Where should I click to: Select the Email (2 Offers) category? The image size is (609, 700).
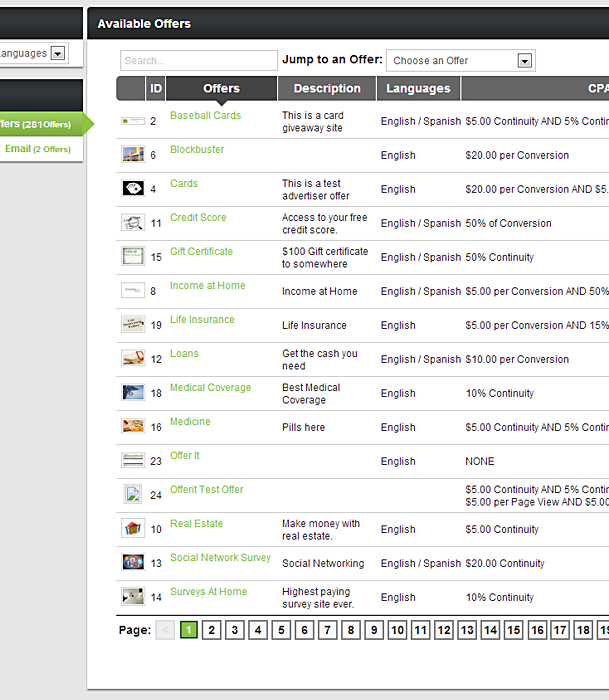pyautogui.click(x=38, y=149)
